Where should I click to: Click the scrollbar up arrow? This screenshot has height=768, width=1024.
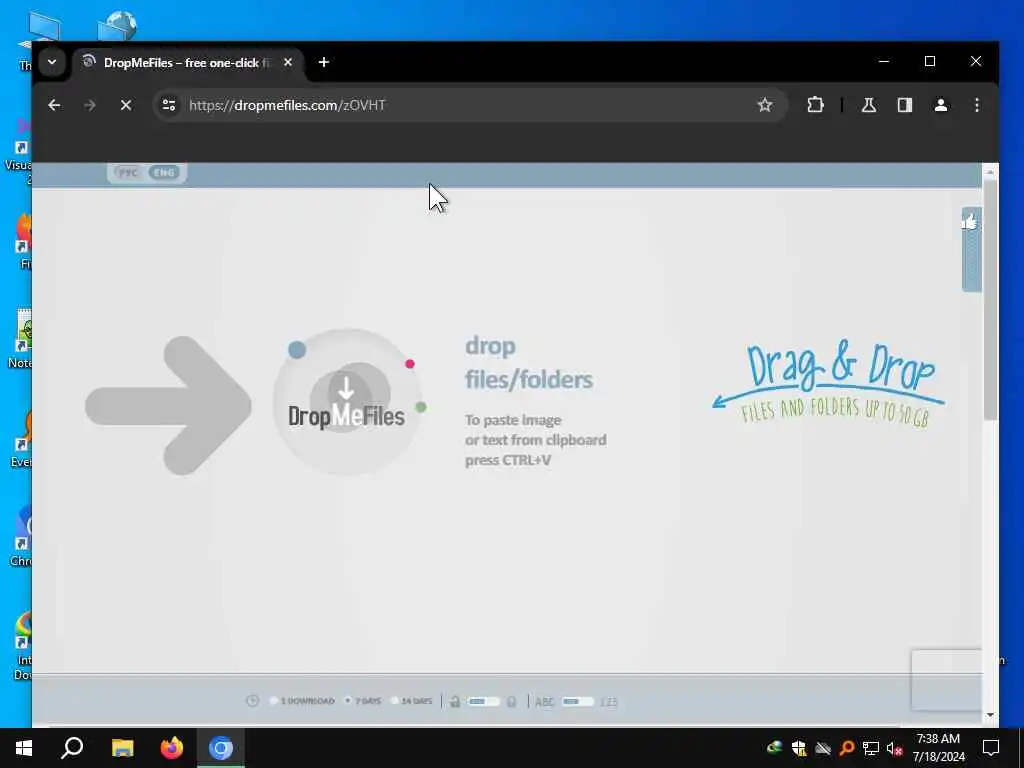point(990,172)
